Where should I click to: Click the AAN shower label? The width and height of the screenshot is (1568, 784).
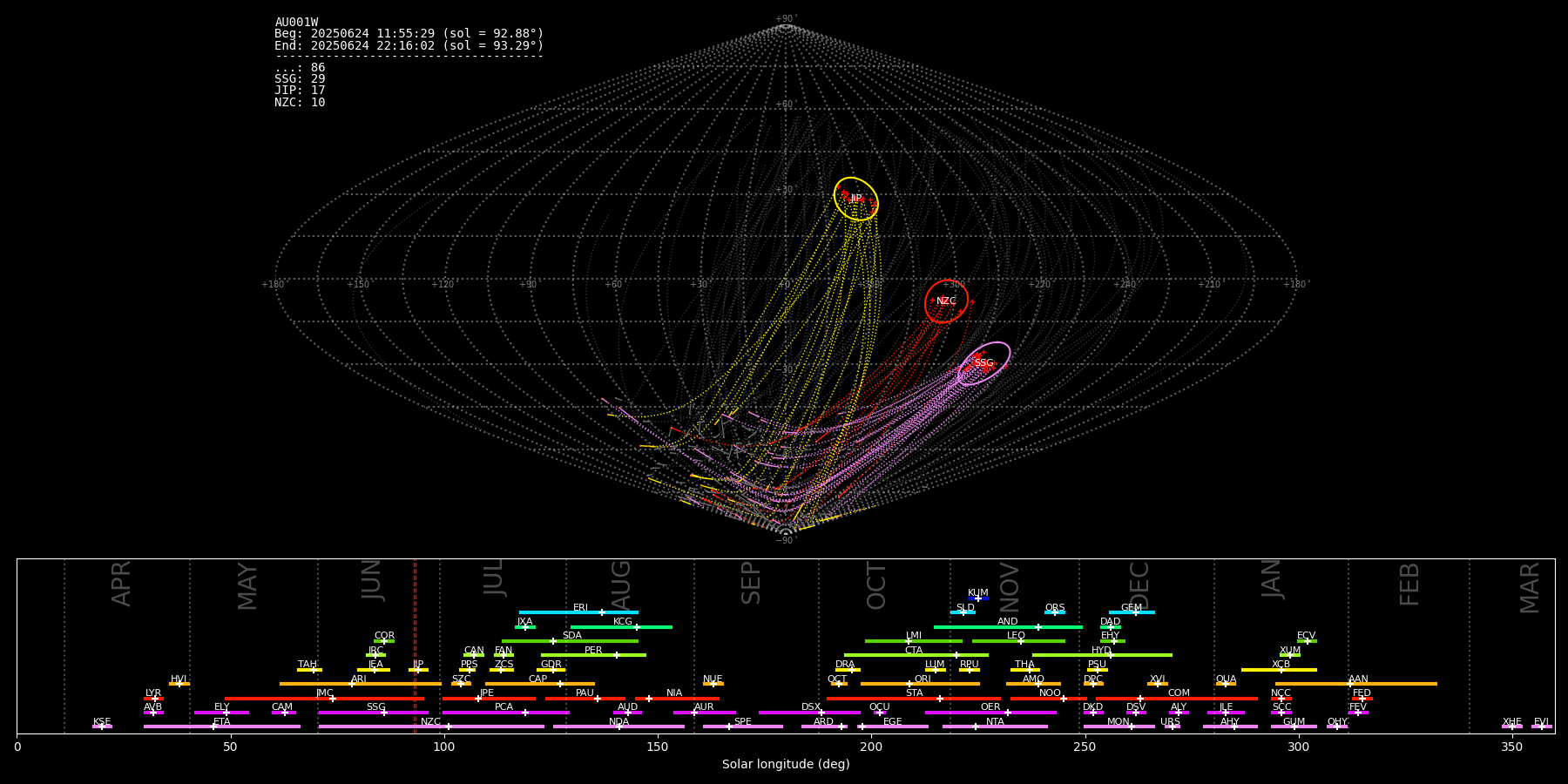pyautogui.click(x=1359, y=679)
